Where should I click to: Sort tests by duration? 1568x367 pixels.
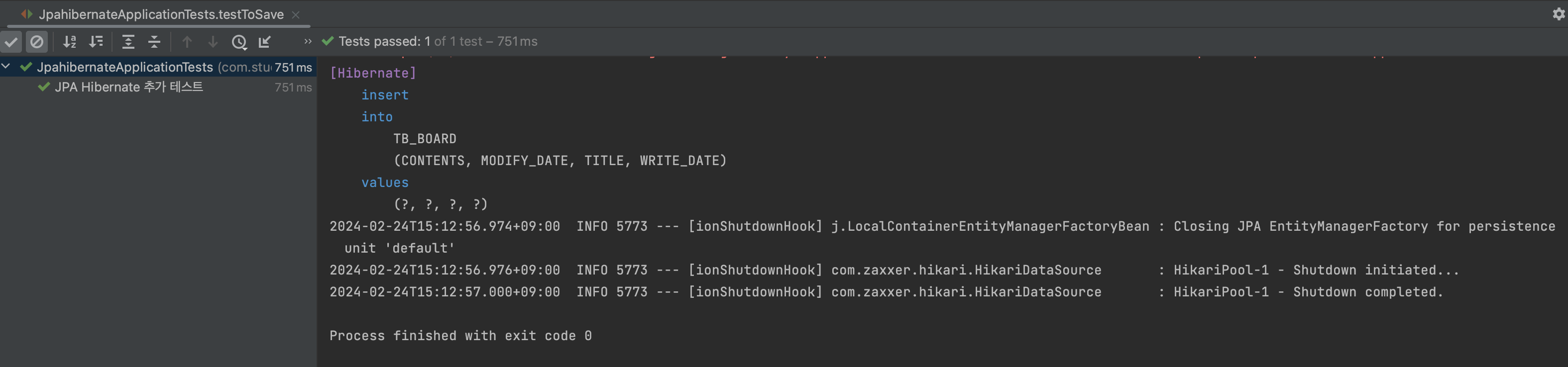click(x=96, y=41)
